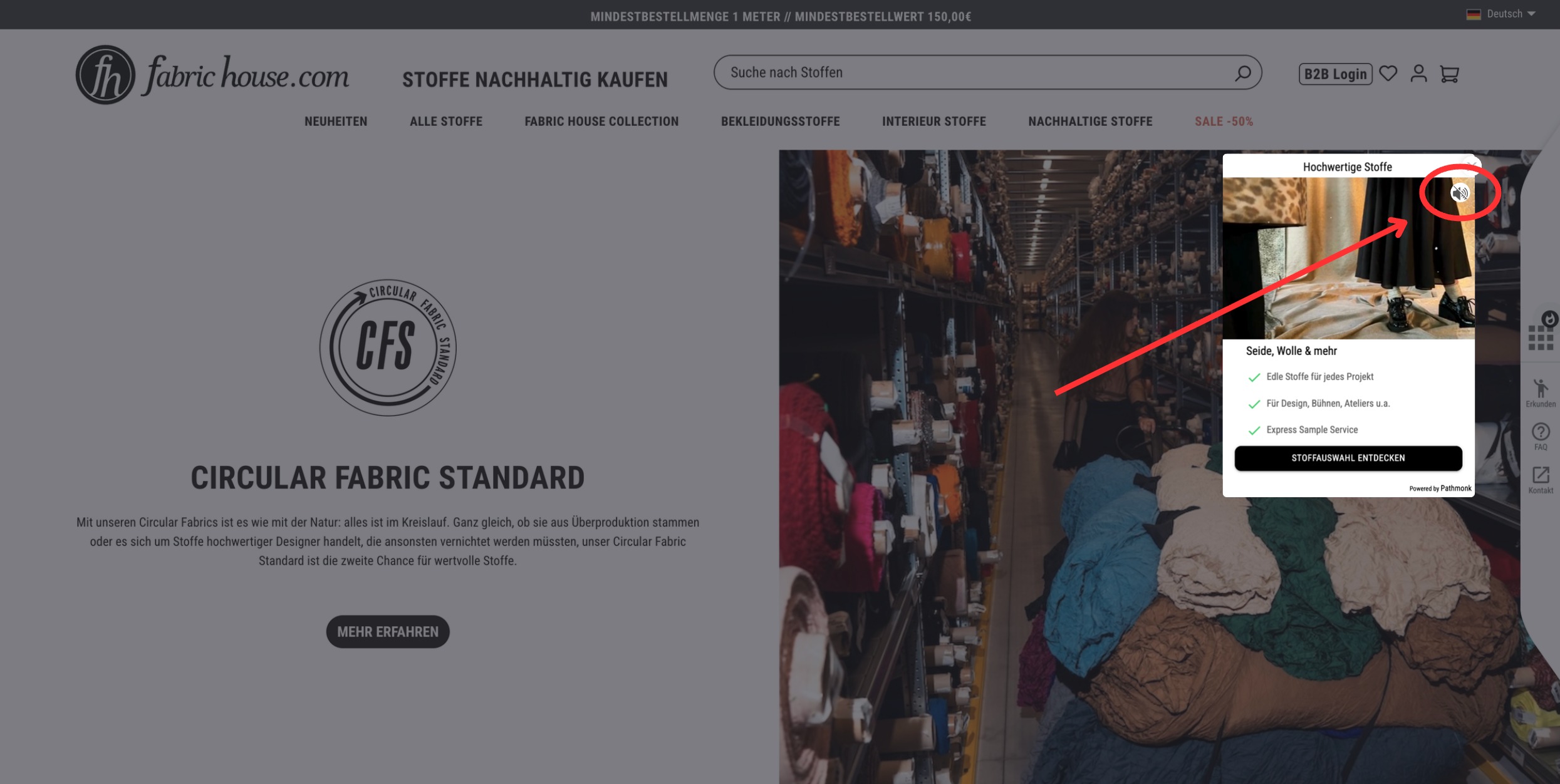
Task: Focus the Suche nach Stoffen field
Action: click(977, 73)
